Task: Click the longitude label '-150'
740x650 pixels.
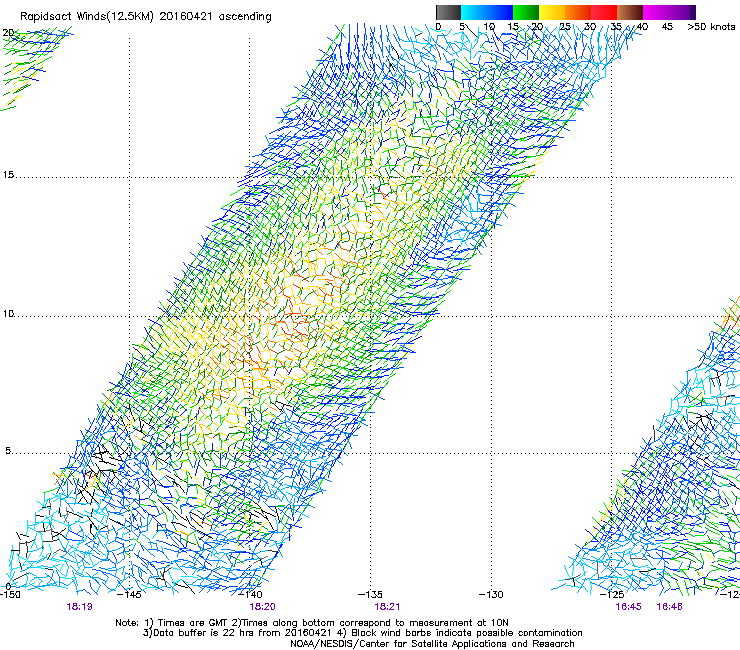Action: click(10, 594)
